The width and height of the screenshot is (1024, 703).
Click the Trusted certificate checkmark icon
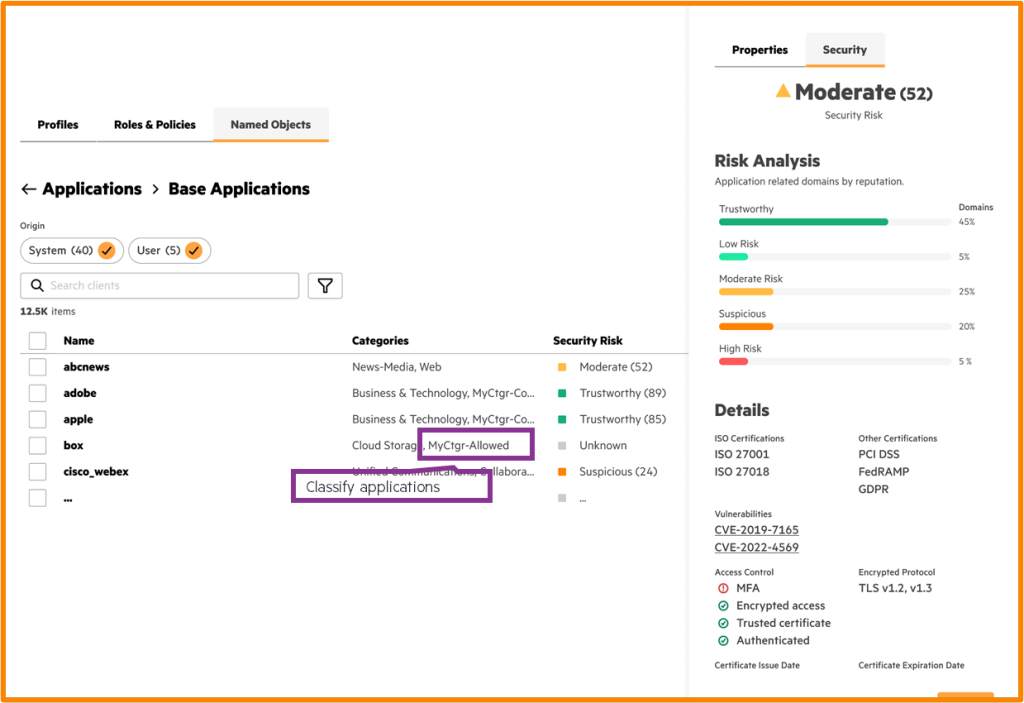(723, 623)
